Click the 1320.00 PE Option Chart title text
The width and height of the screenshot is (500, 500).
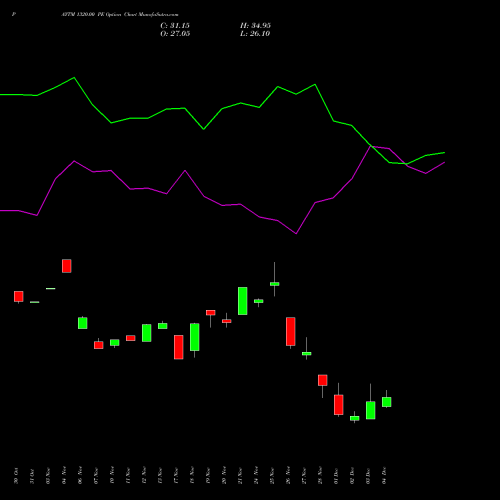click(120, 15)
